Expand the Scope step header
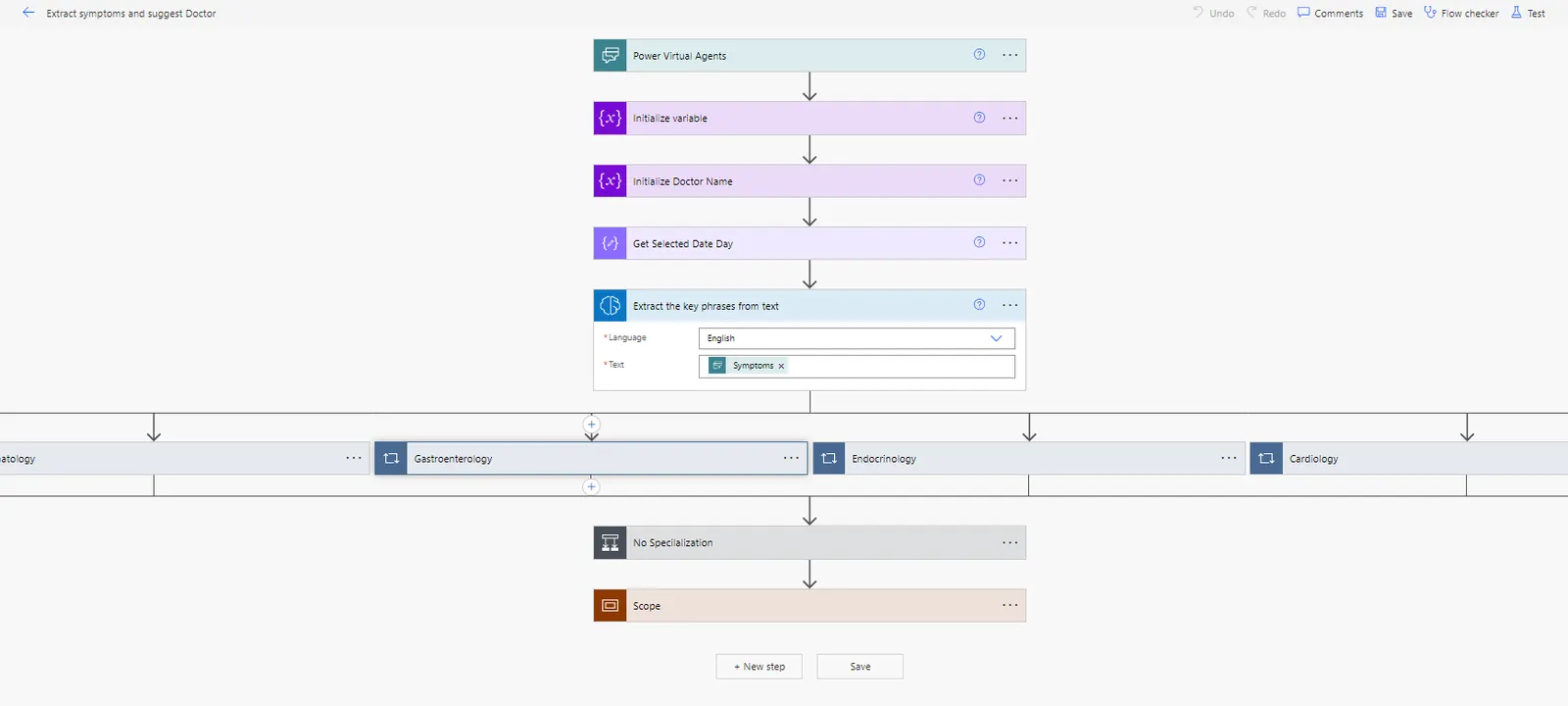This screenshot has height=706, width=1568. click(809, 606)
